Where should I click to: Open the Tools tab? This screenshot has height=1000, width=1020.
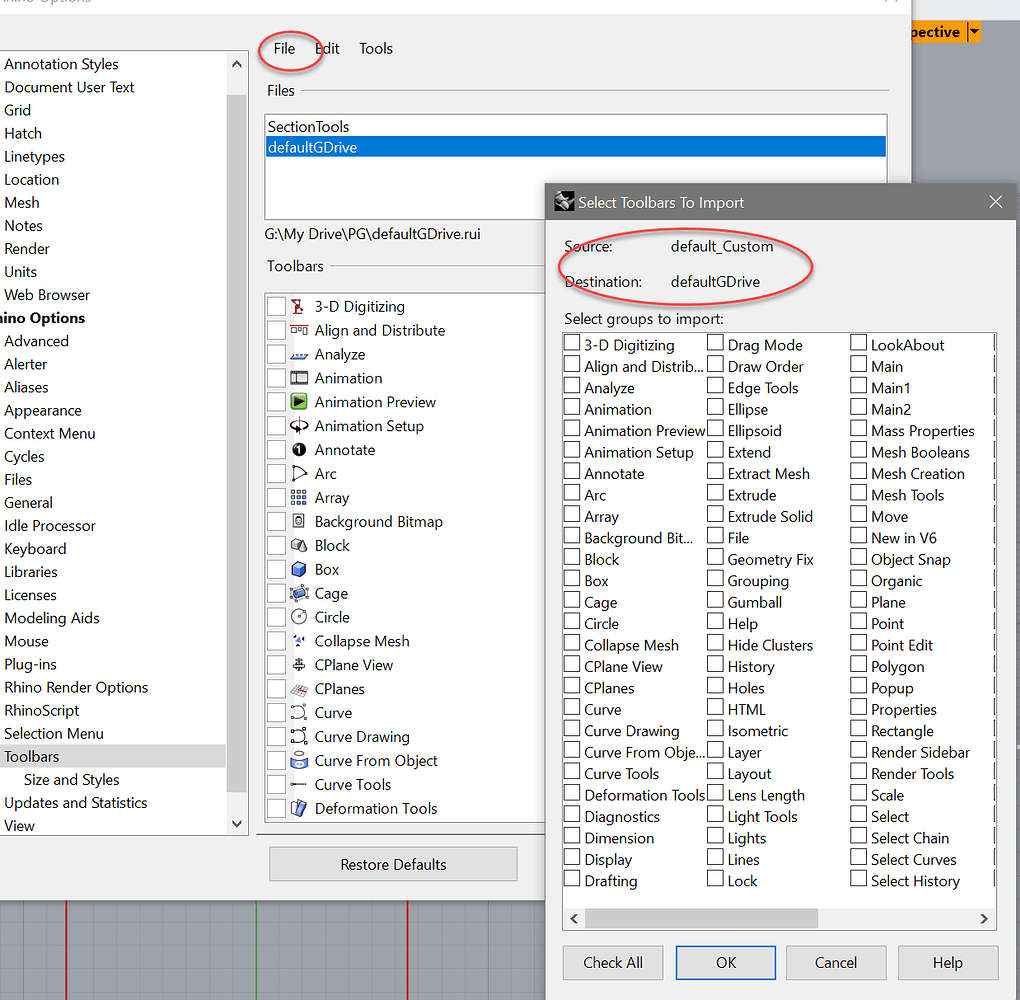pos(375,48)
